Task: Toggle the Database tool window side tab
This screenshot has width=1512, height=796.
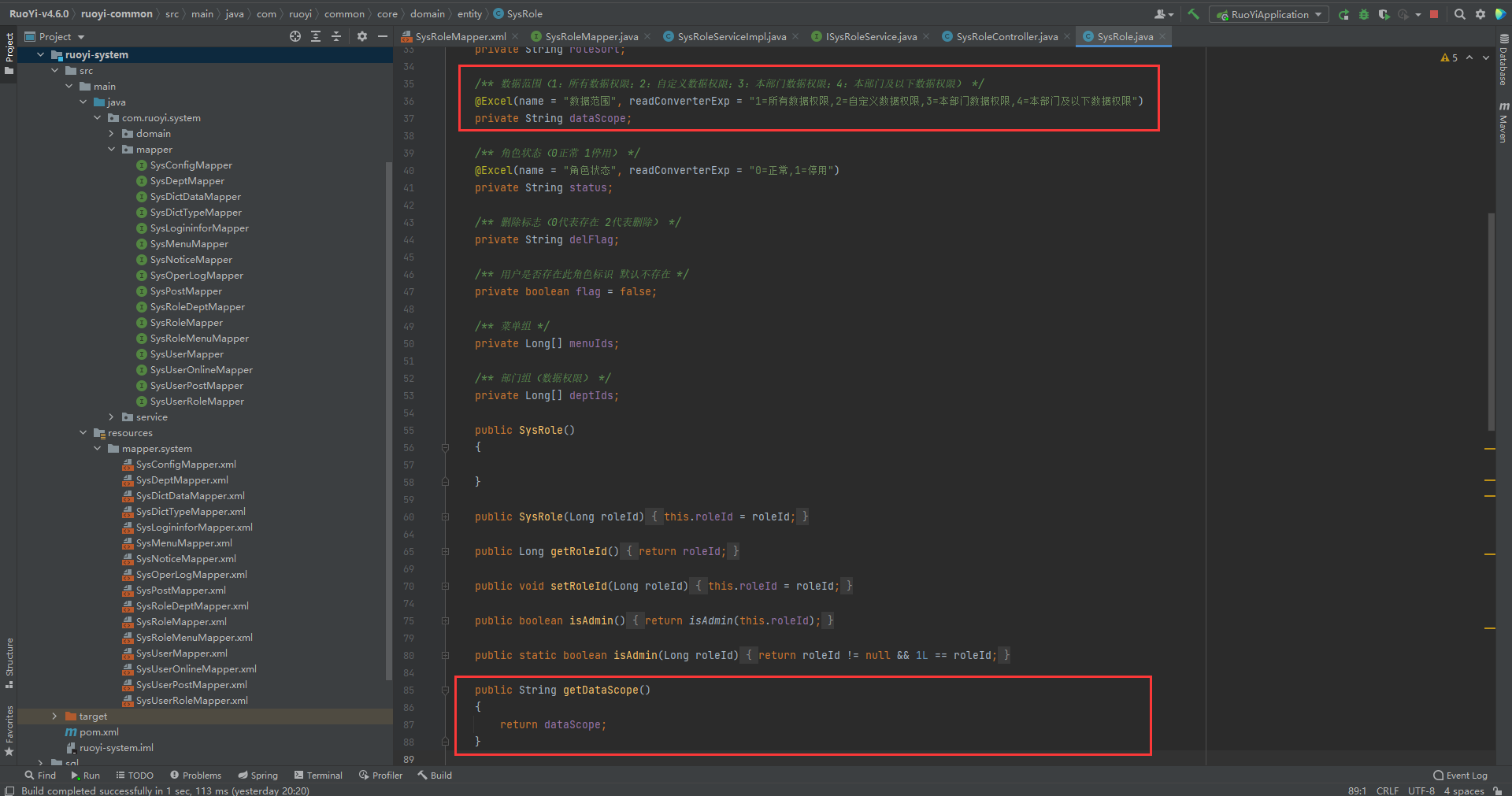Action: (x=1503, y=60)
